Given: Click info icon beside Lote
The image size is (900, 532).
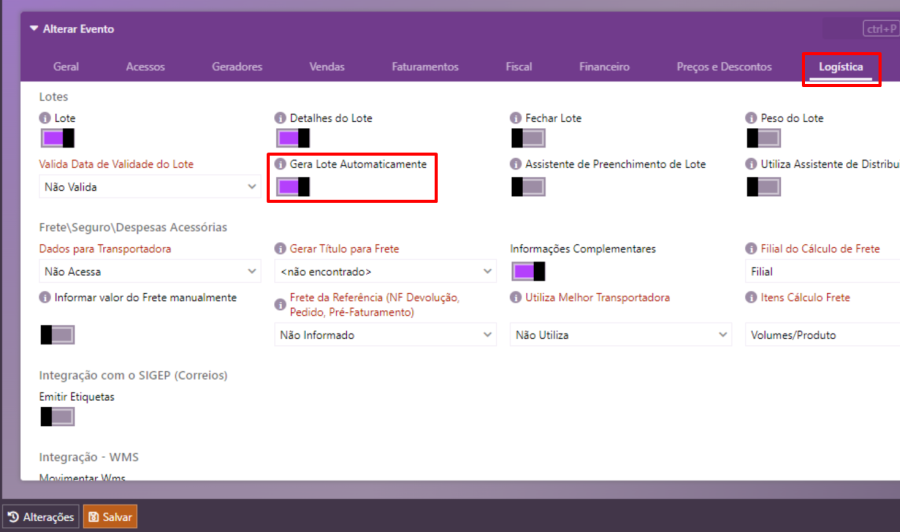Looking at the screenshot, I should (45, 118).
